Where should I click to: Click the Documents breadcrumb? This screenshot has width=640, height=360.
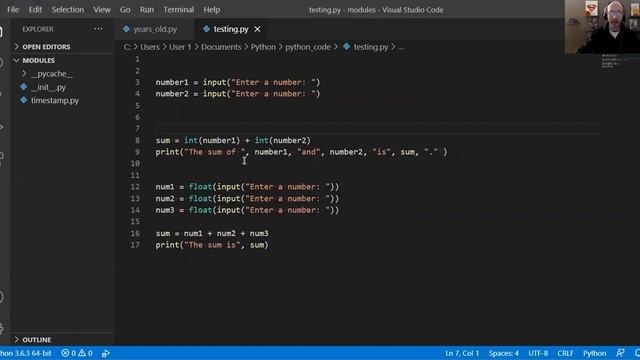(221, 47)
